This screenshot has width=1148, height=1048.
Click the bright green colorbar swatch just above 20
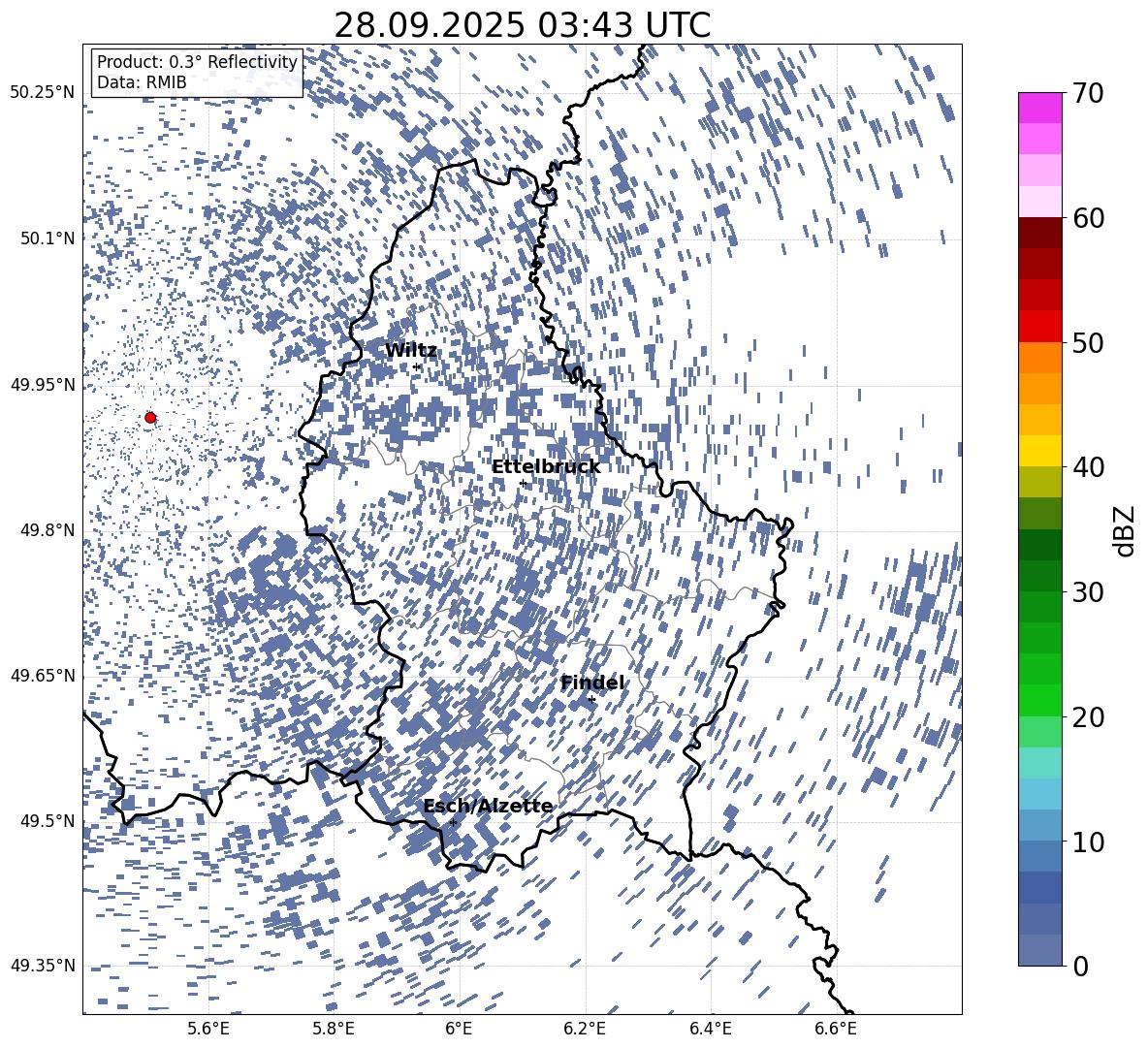1039,700
